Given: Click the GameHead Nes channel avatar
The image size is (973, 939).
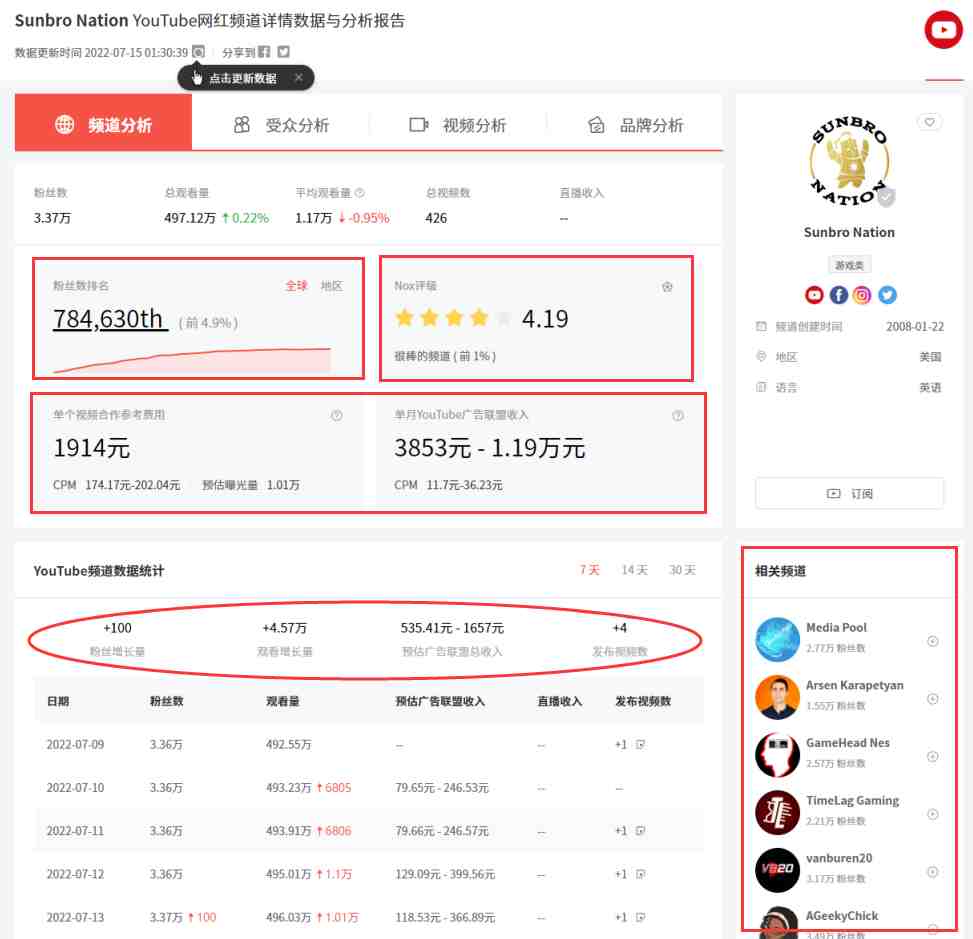Looking at the screenshot, I should [x=777, y=755].
